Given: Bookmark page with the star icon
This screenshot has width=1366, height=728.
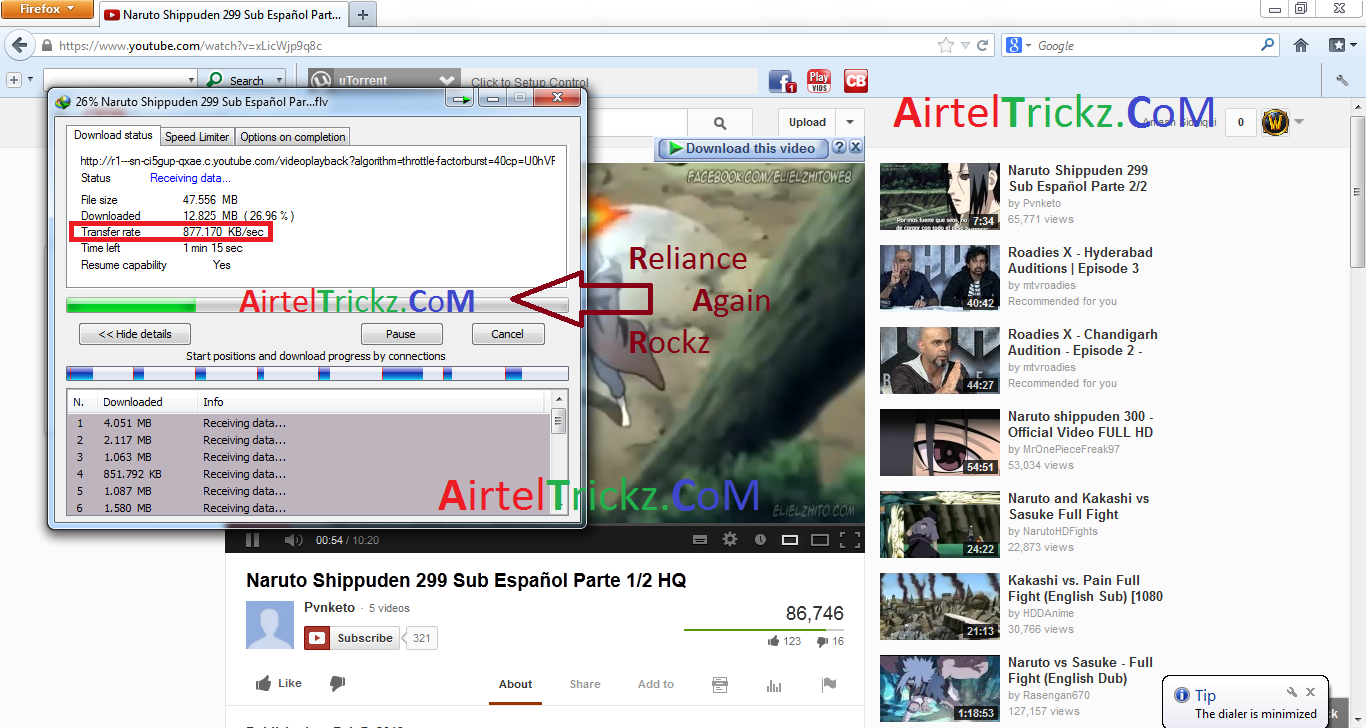Looking at the screenshot, I should (945, 45).
